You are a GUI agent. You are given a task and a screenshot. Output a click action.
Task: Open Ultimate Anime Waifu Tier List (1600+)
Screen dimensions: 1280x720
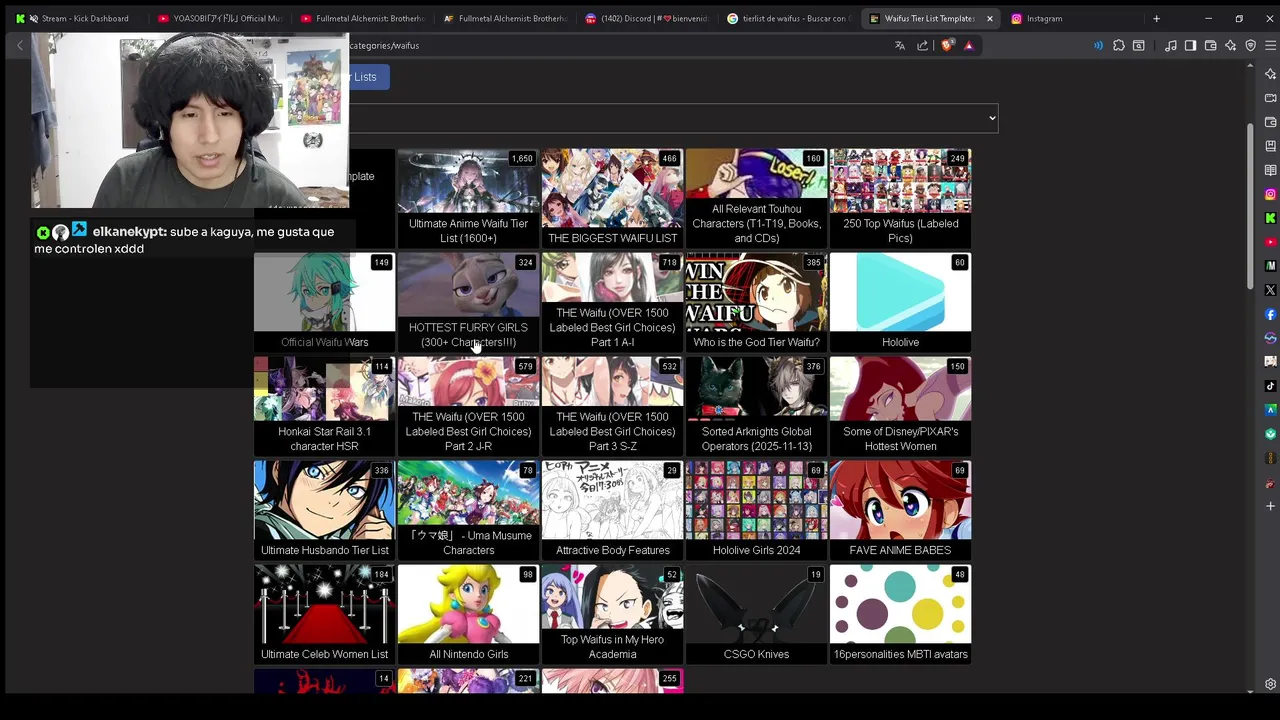[468, 198]
